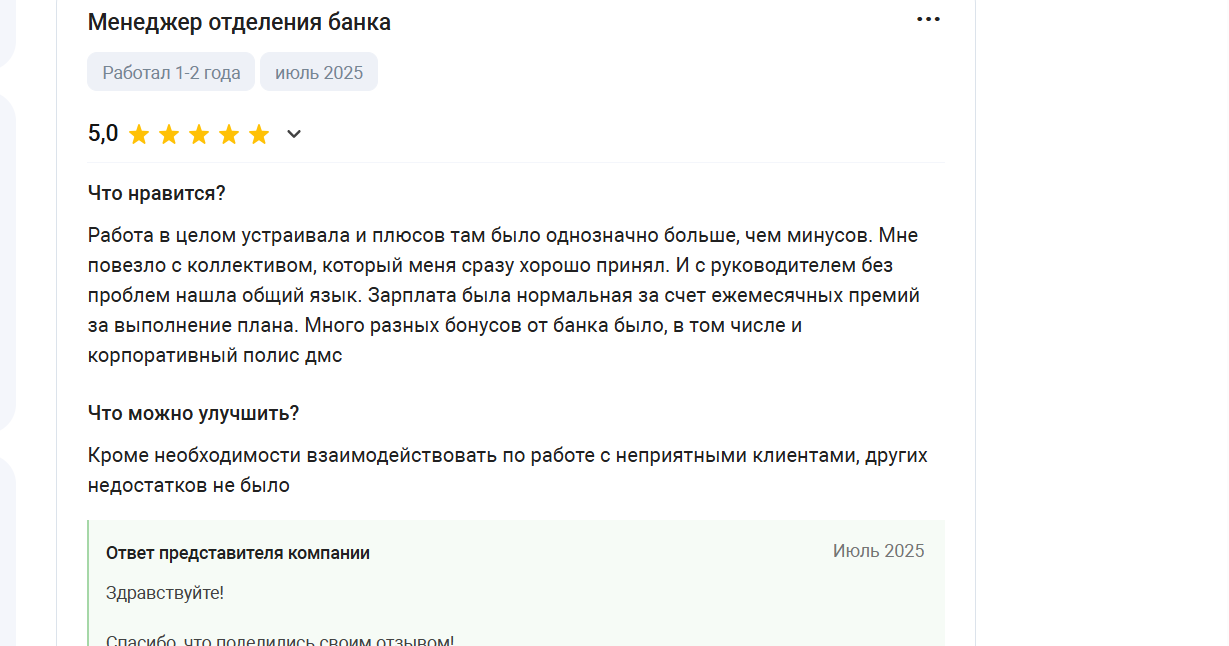Click the "Июль 2025" company reply date

pyautogui.click(x=879, y=551)
